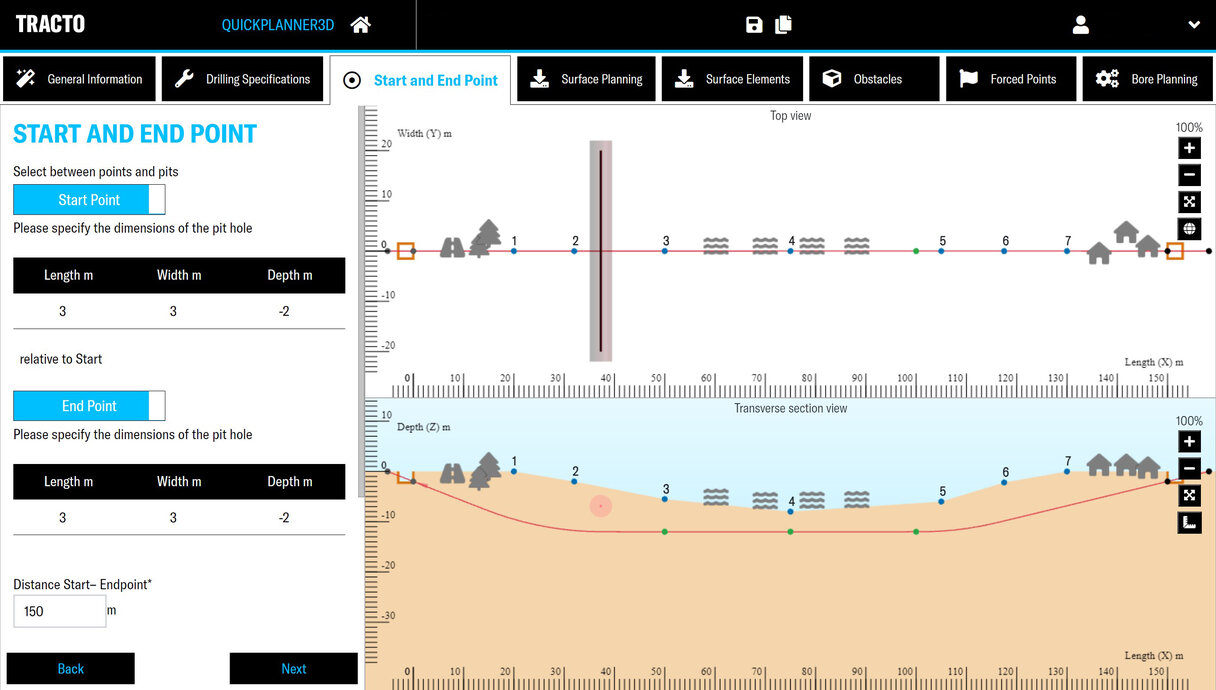Open the Surface Elements tab
Image resolution: width=1216 pixels, height=690 pixels.
point(731,79)
